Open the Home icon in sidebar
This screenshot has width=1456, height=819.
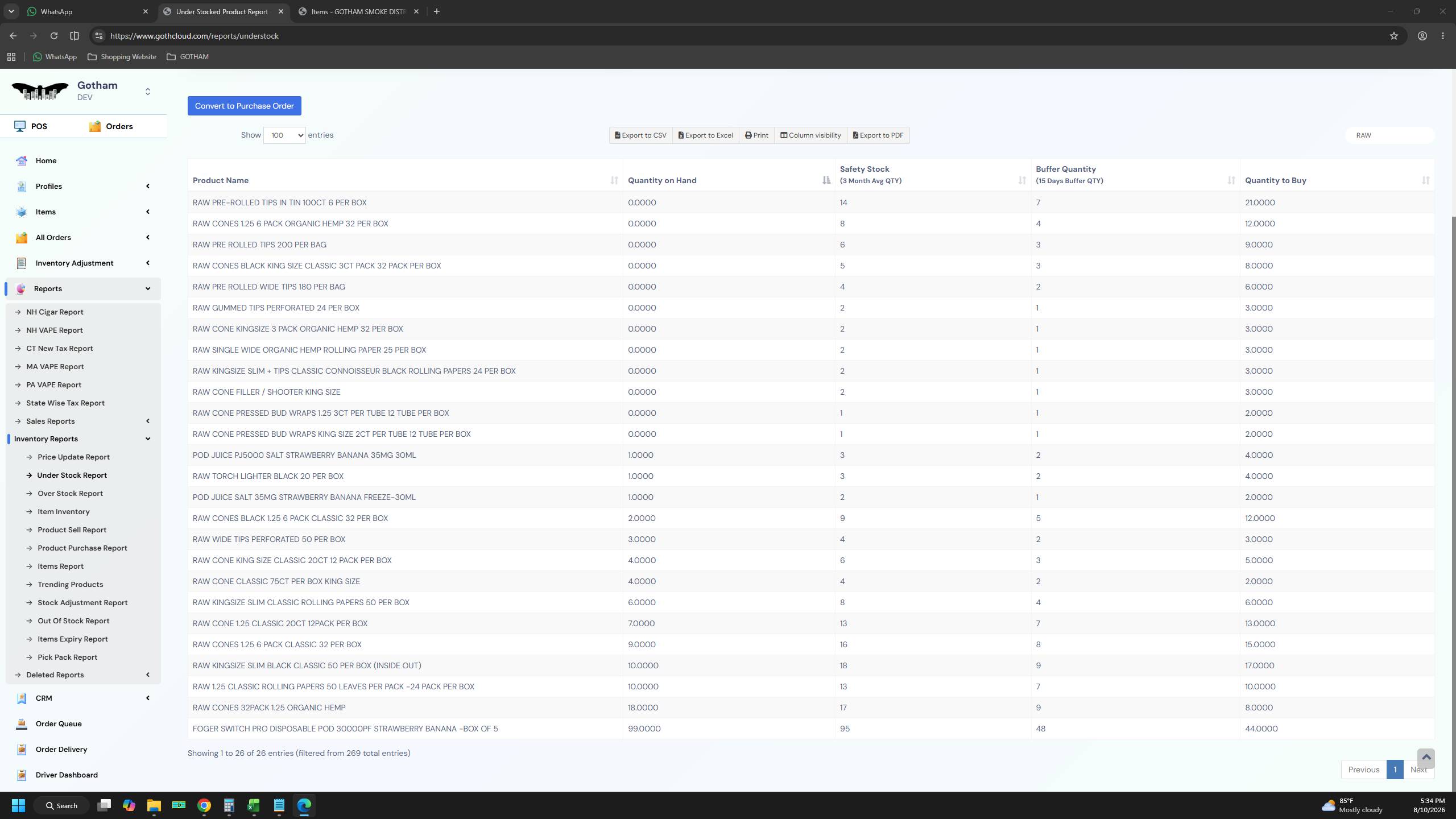coord(22,161)
